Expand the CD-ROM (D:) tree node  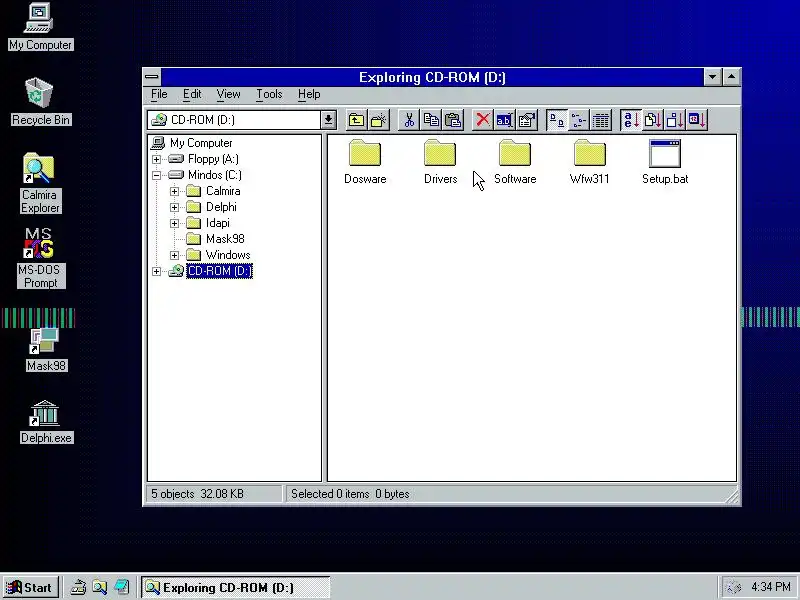coord(157,271)
